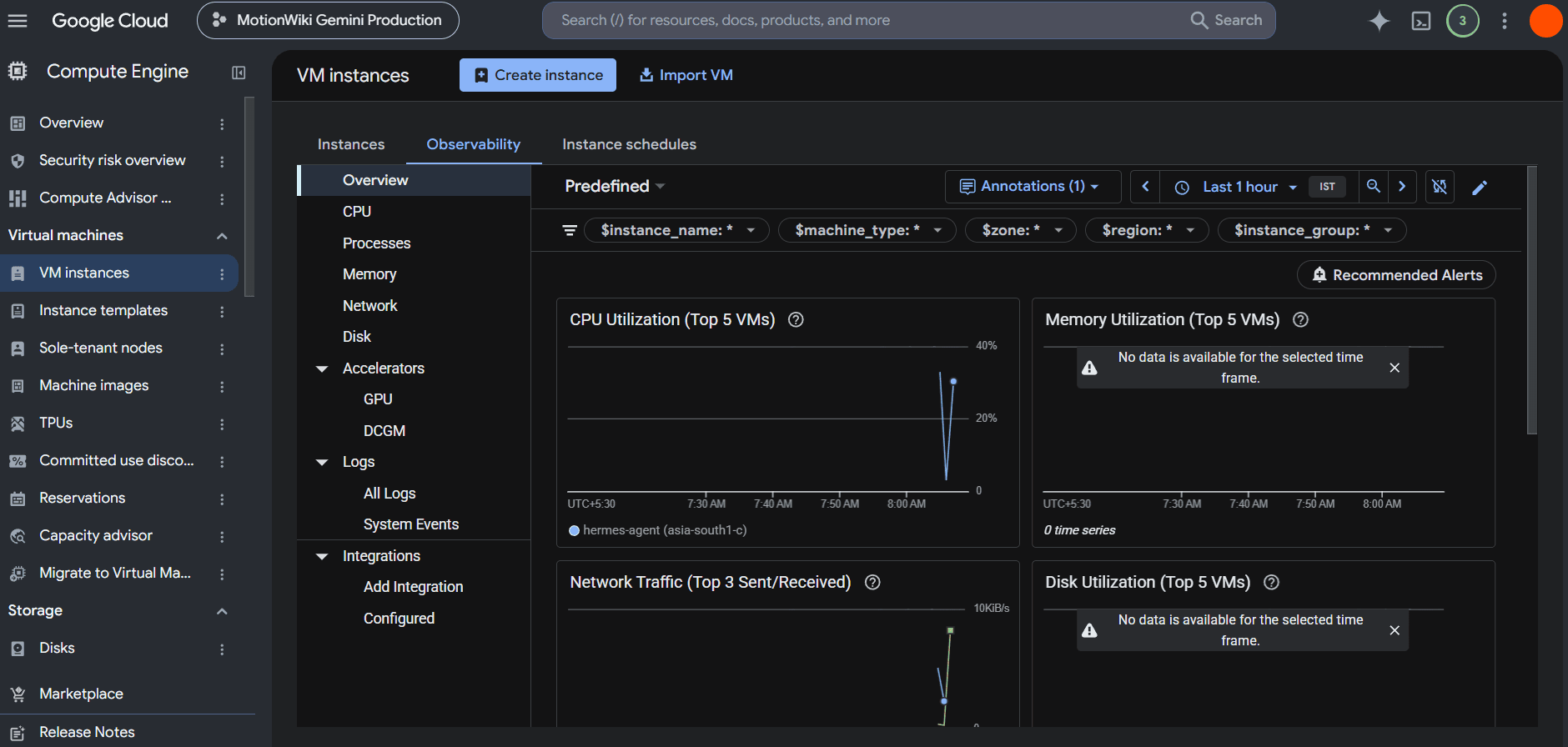1568x747 pixels.
Task: Open the MotionWiki Gemini Production project picker
Action: (x=328, y=20)
